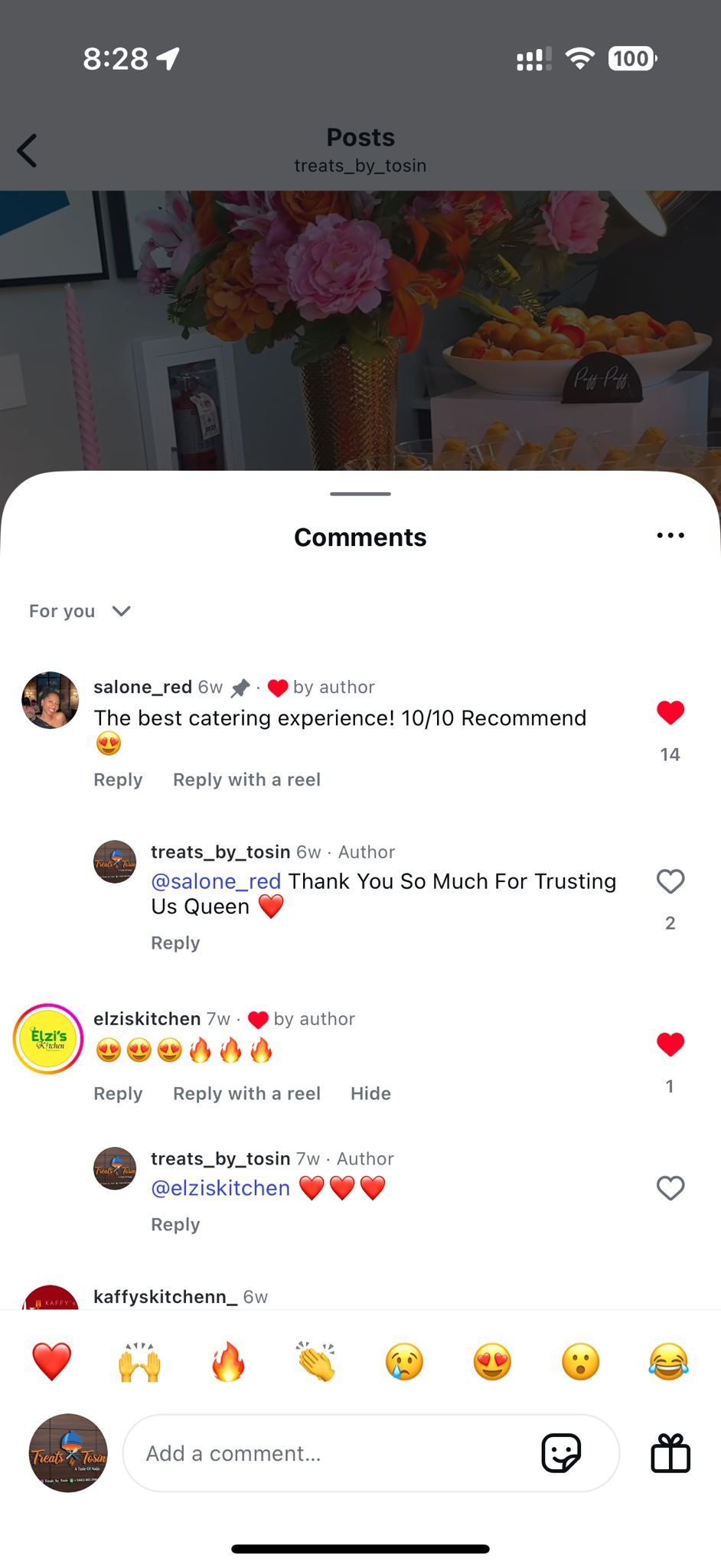Insert the raised hands emoji reaction
Image resolution: width=721 pixels, height=1568 pixels.
pyautogui.click(x=140, y=1362)
